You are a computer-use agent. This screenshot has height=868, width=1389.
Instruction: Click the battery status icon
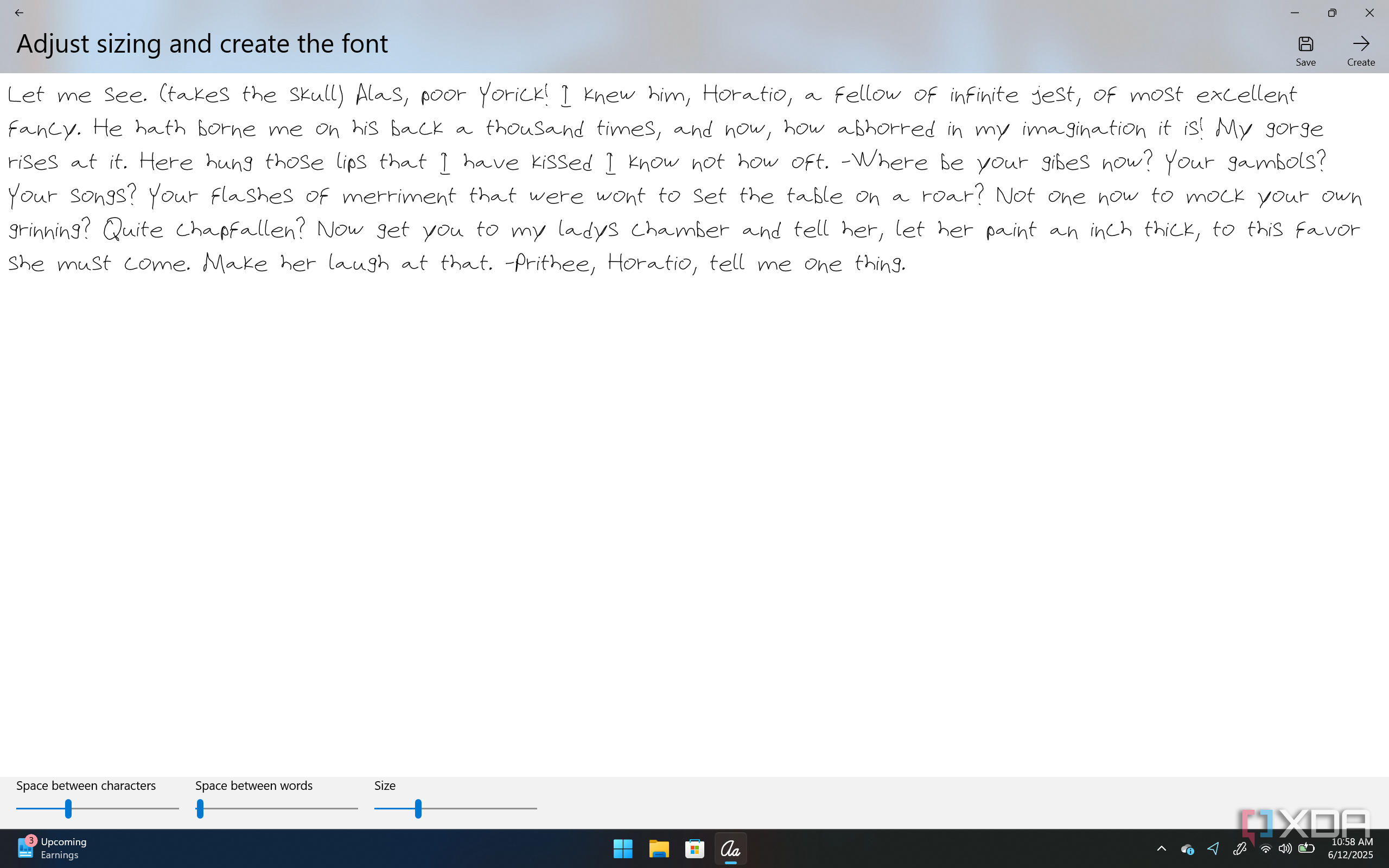click(x=1307, y=848)
